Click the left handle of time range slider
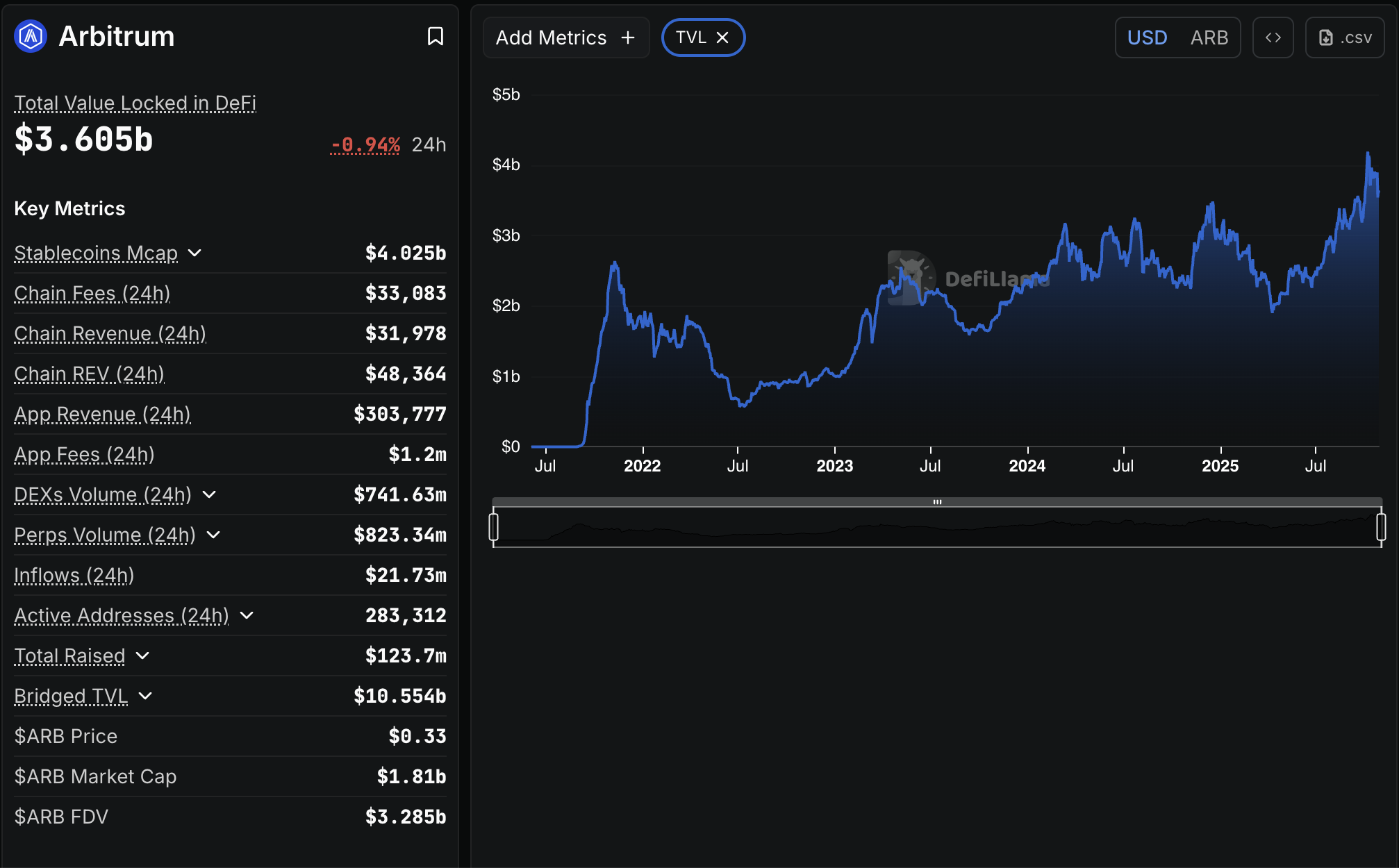 494,526
